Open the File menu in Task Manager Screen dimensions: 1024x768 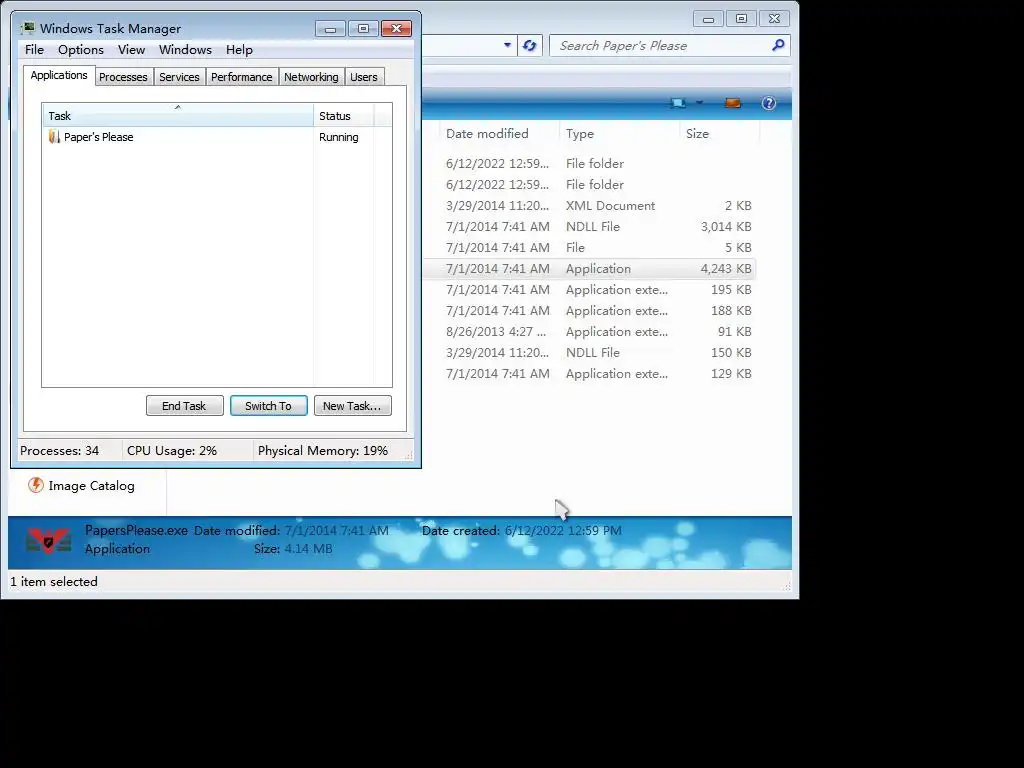34,50
